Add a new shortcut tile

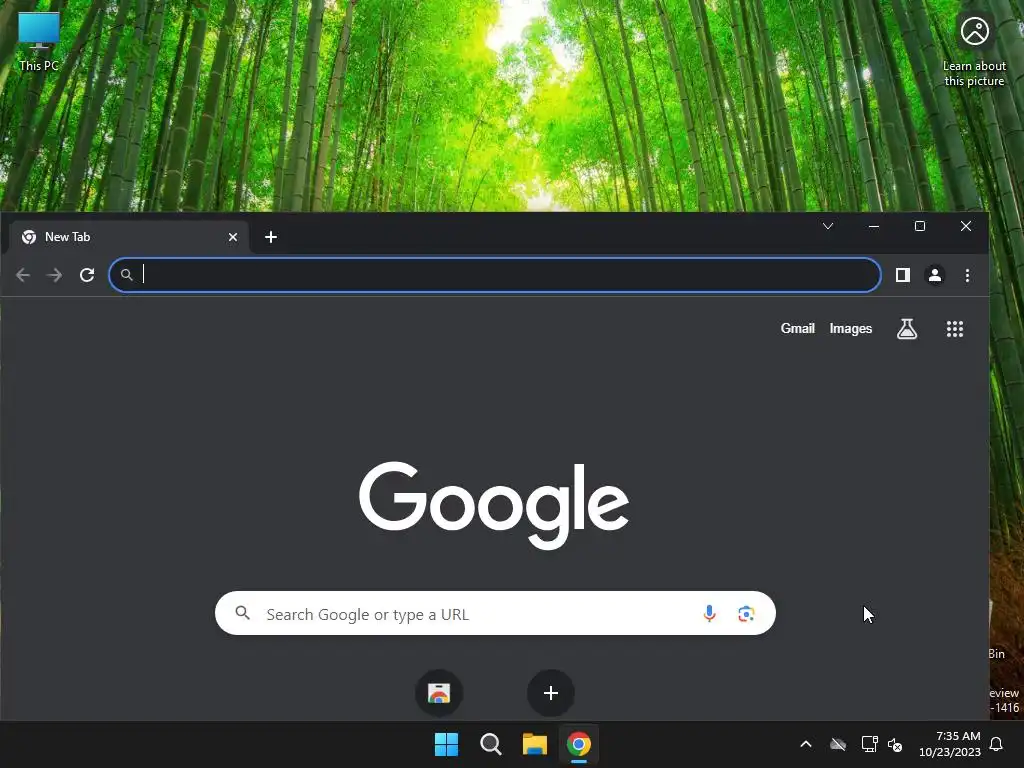[x=551, y=692]
